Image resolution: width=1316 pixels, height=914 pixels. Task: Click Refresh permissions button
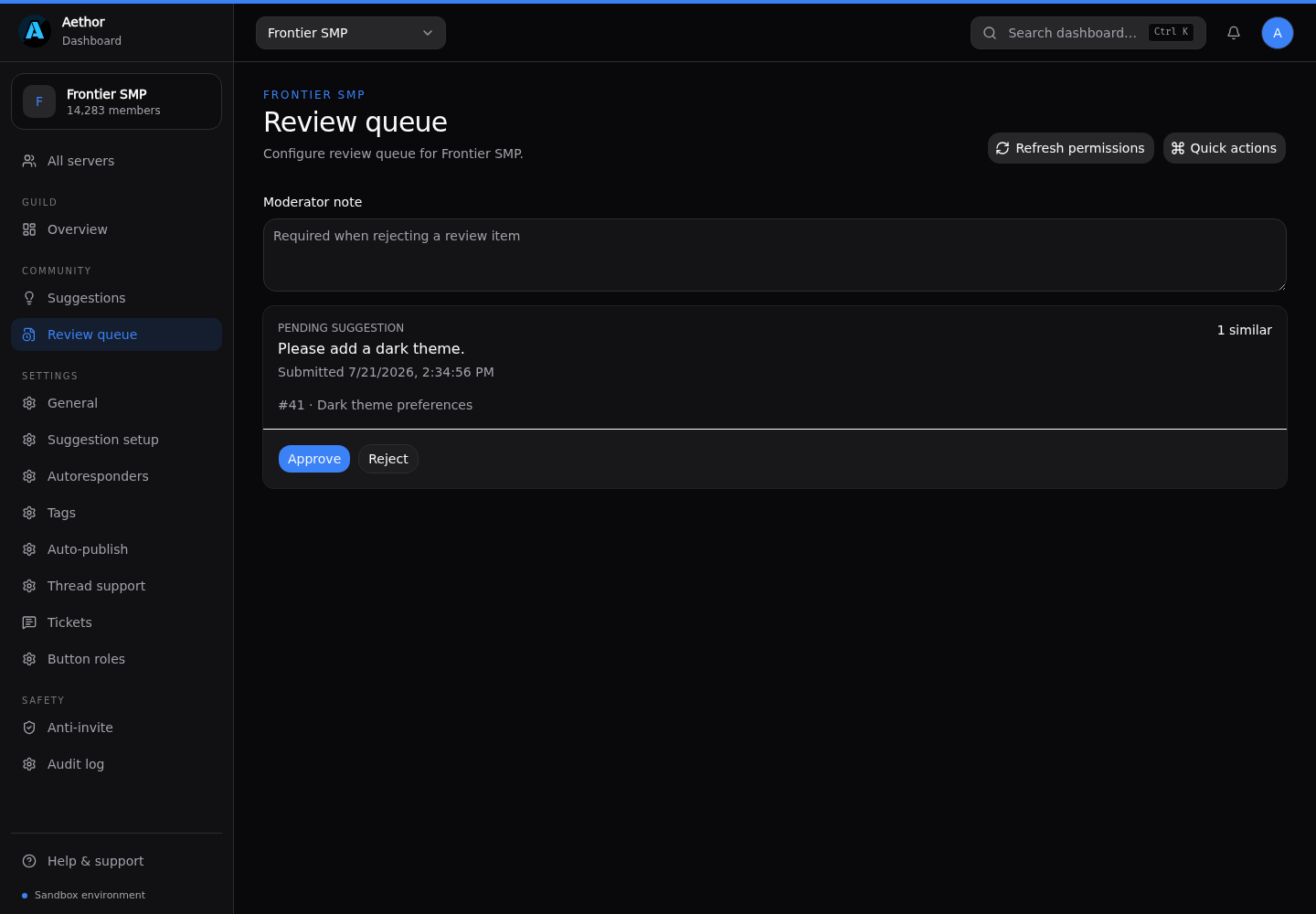click(x=1070, y=148)
